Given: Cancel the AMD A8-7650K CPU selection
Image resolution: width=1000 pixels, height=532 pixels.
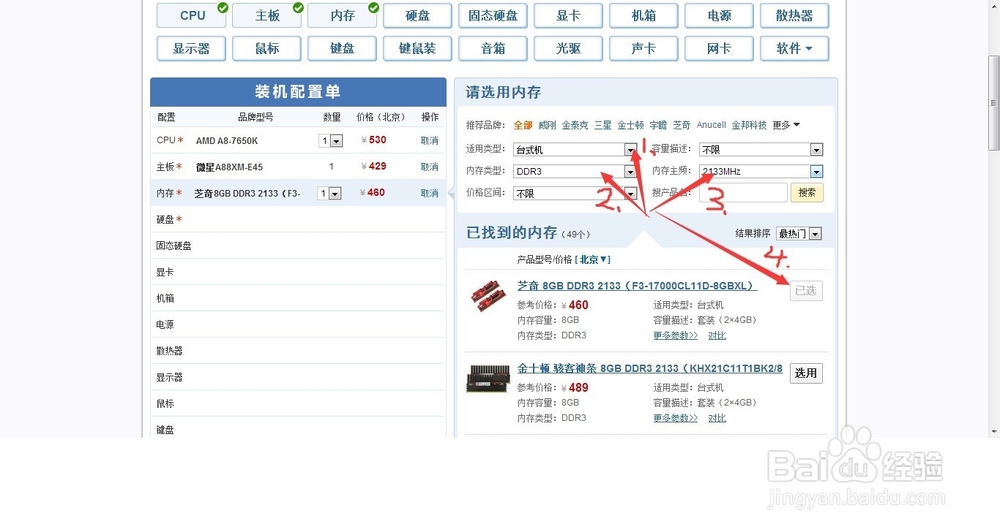Looking at the screenshot, I should [429, 141].
